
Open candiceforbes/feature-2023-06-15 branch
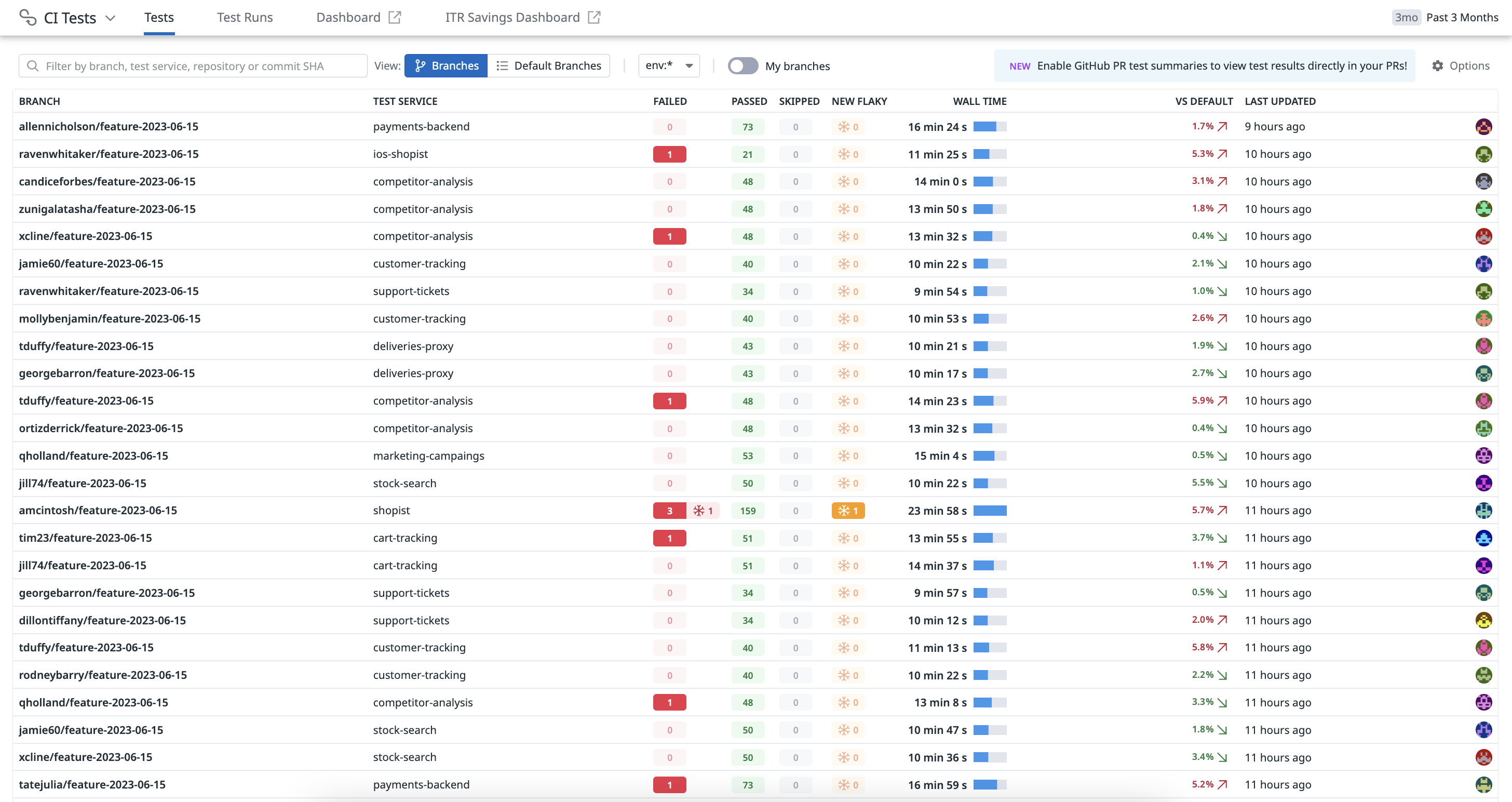[x=107, y=181]
